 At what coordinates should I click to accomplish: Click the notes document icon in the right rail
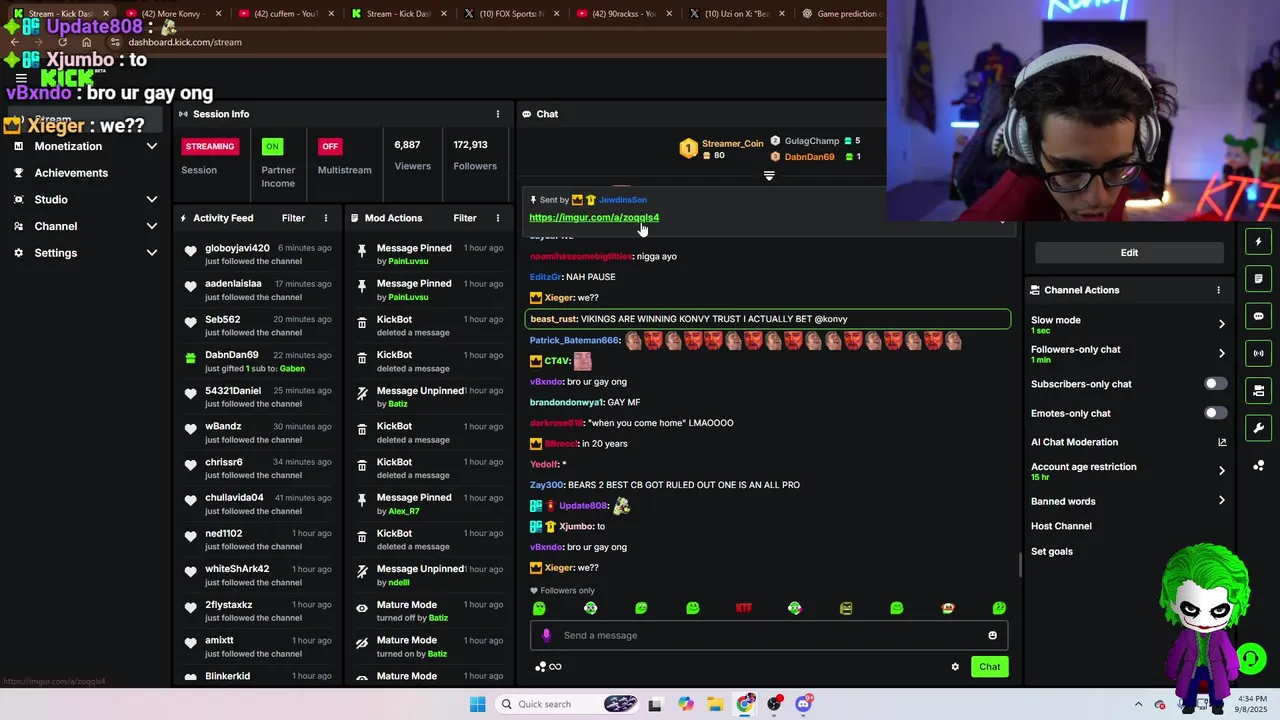point(1258,279)
